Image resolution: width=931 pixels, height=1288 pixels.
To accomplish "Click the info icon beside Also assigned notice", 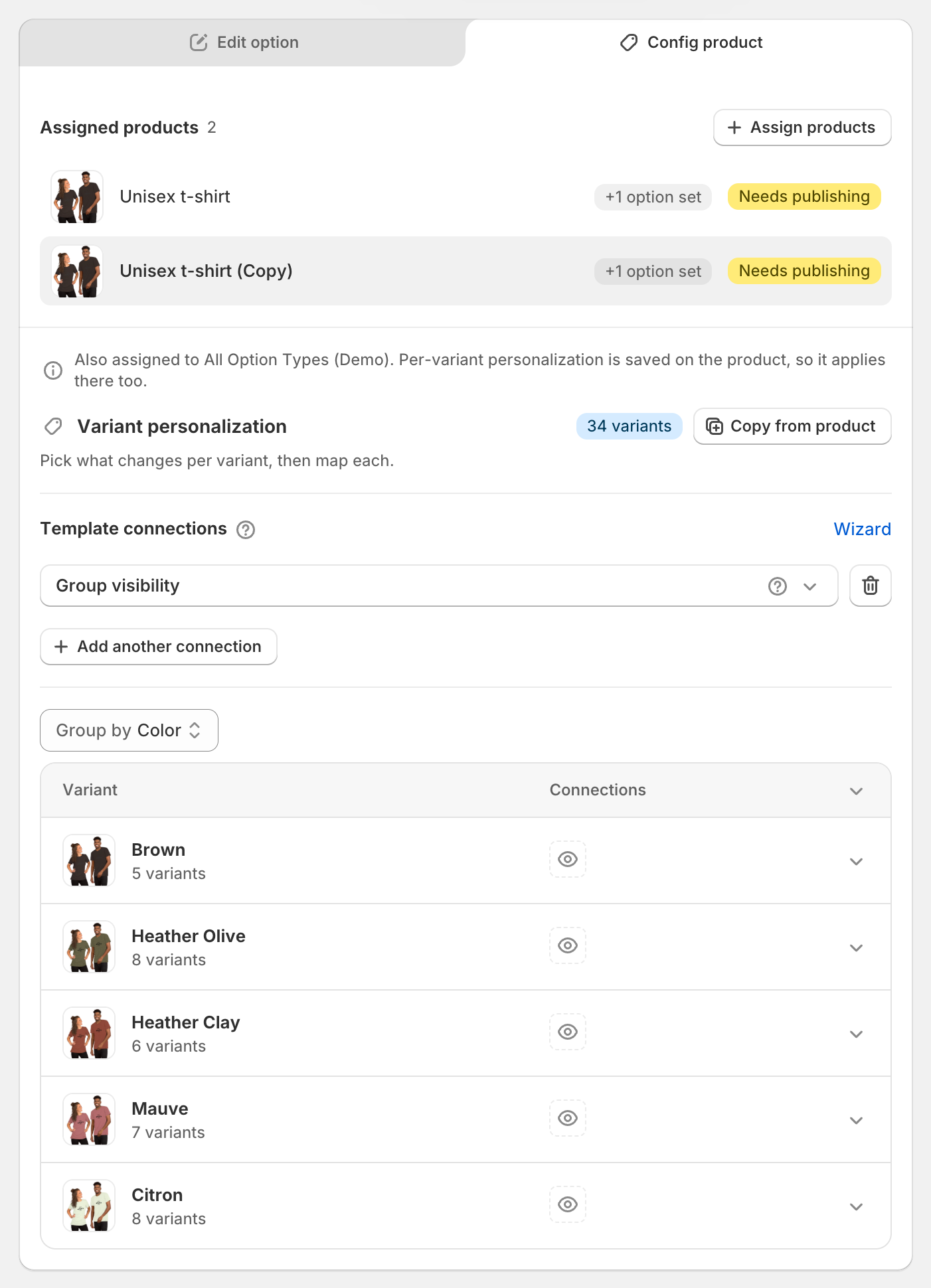I will 53,370.
